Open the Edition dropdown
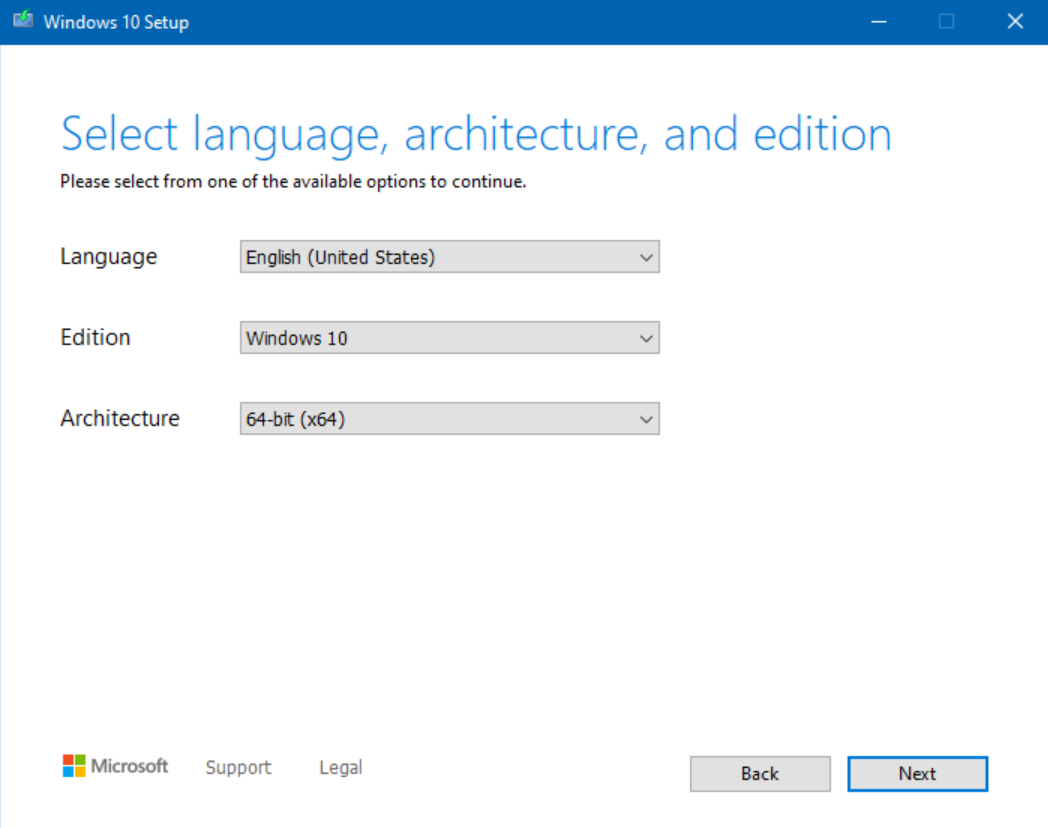Screen dimensions: 1048x828 (449, 338)
